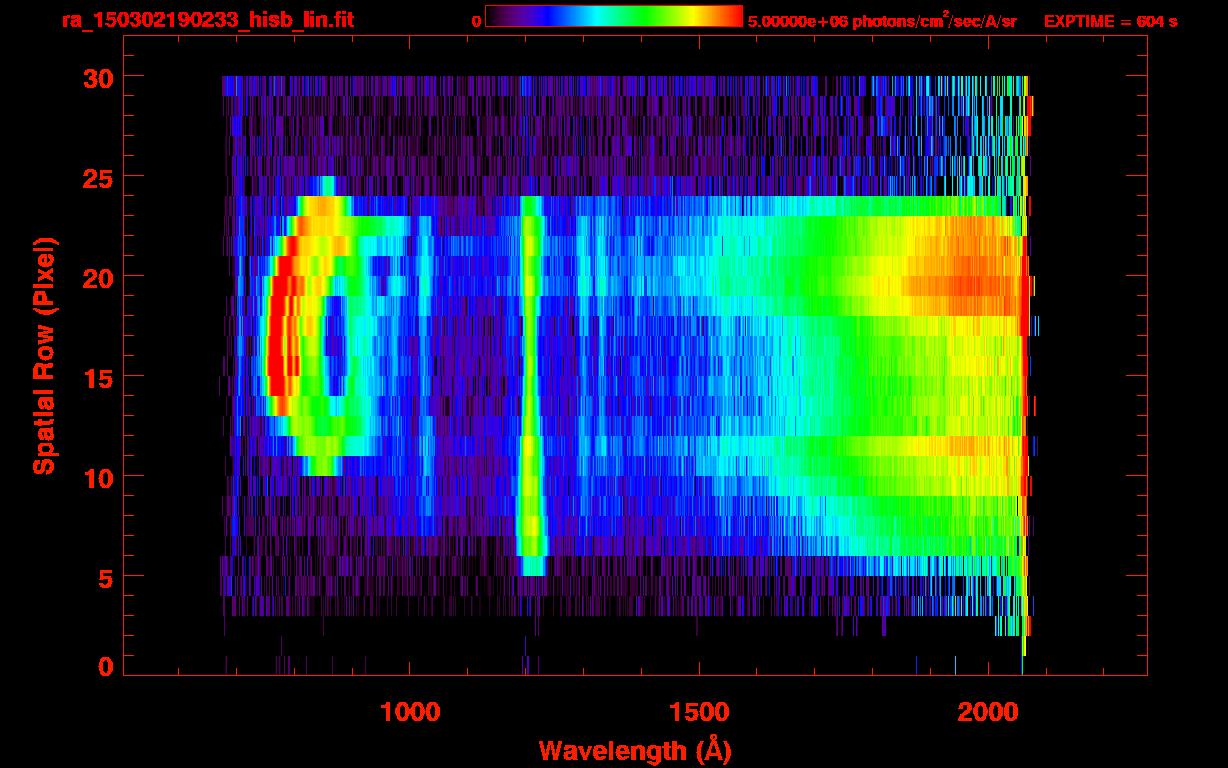Click the y-axis tick label 25
The image size is (1228, 768).
tap(97, 177)
